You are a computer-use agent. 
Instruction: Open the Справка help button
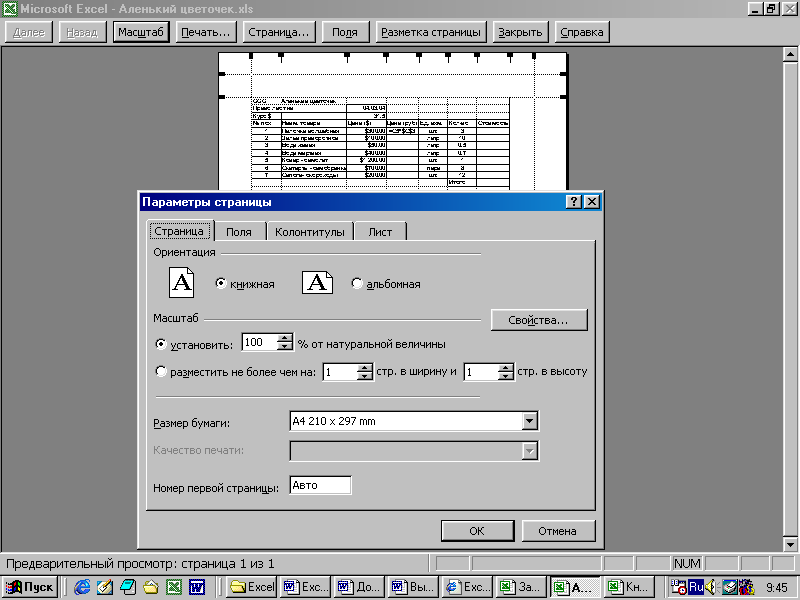click(582, 32)
